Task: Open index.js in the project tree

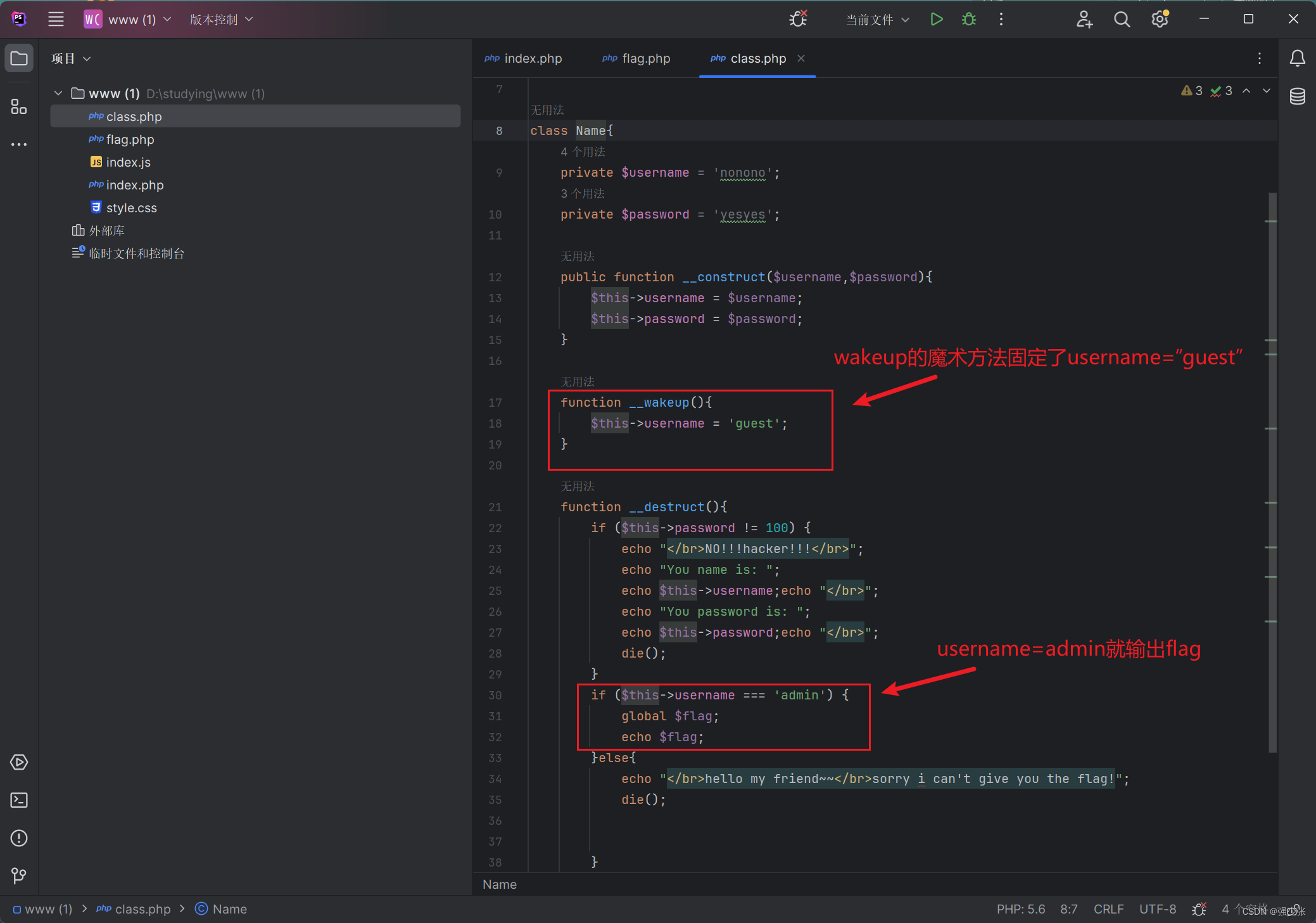Action: [255, 162]
